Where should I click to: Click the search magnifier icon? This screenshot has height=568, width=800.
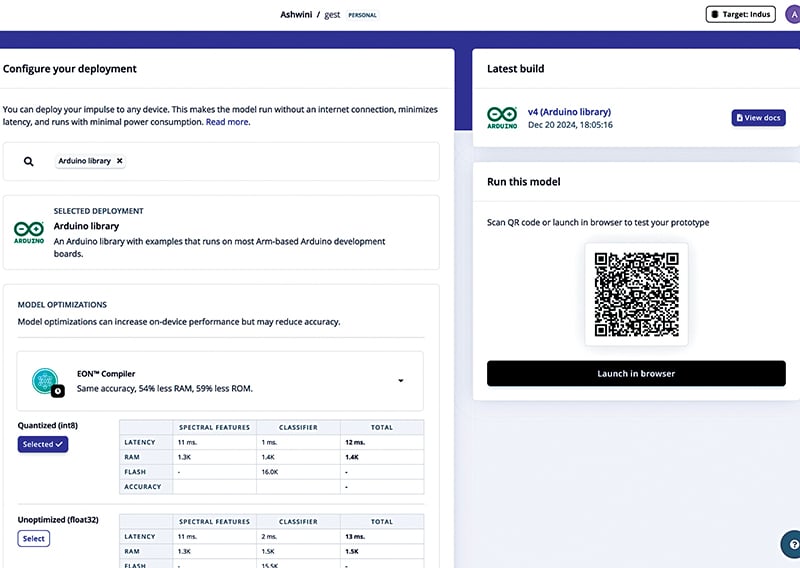pos(29,161)
